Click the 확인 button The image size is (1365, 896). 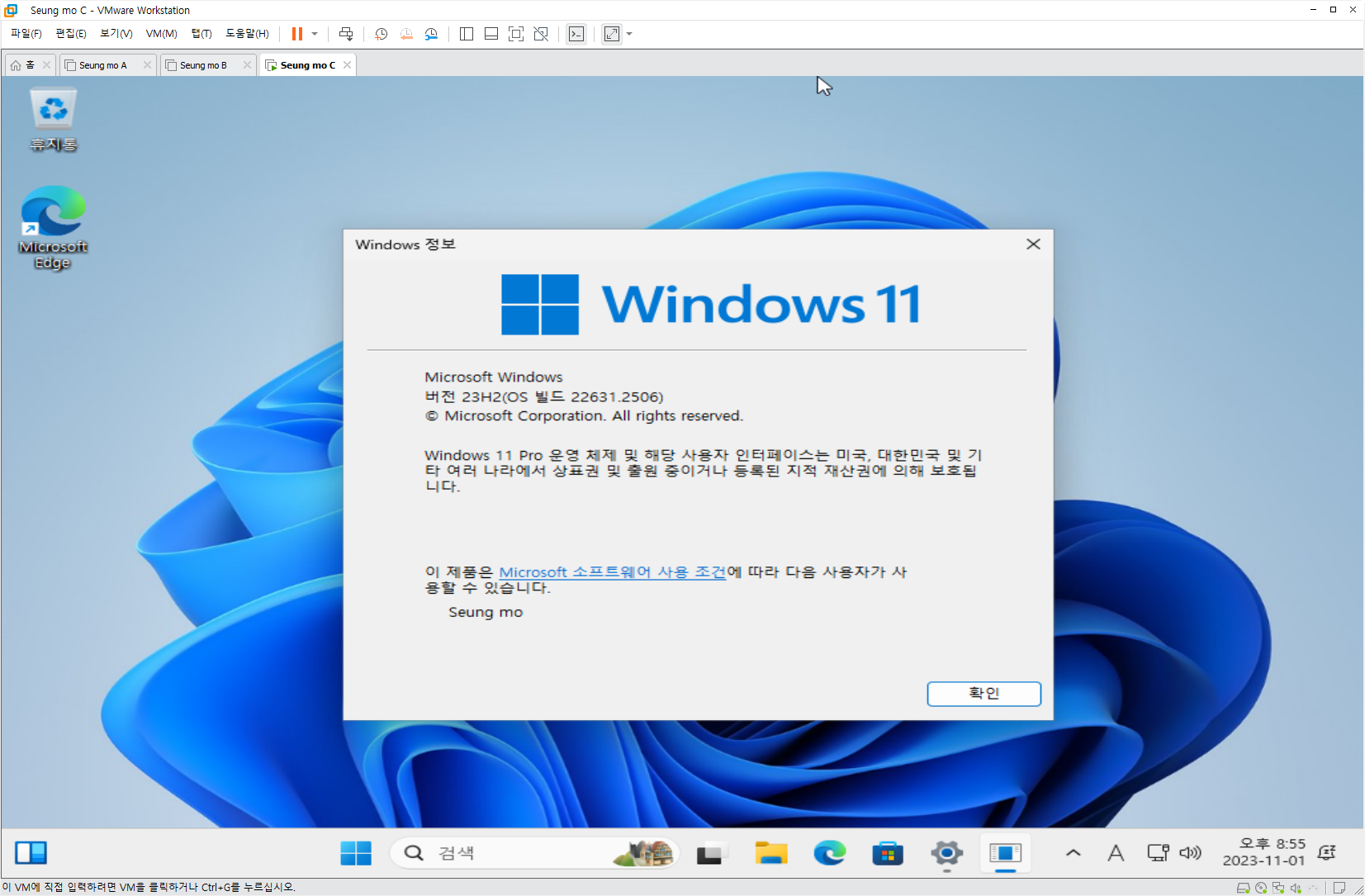(x=983, y=694)
